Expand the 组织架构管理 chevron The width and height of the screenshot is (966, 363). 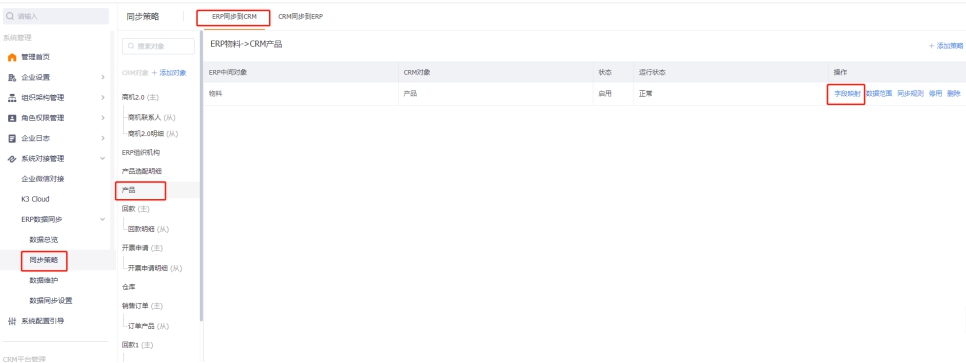[x=103, y=98]
